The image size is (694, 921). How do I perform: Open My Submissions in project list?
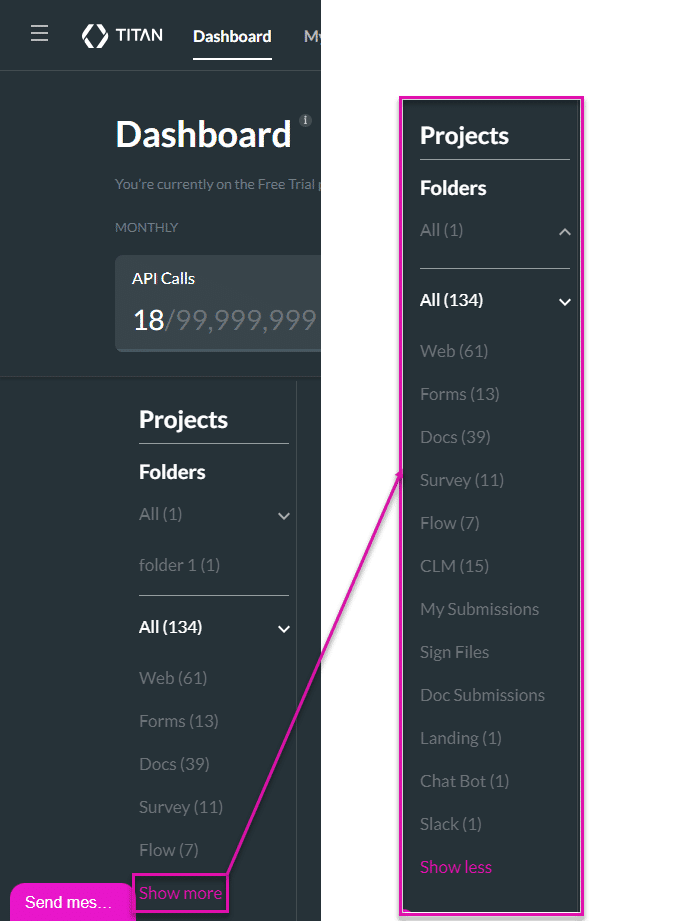pyautogui.click(x=479, y=609)
